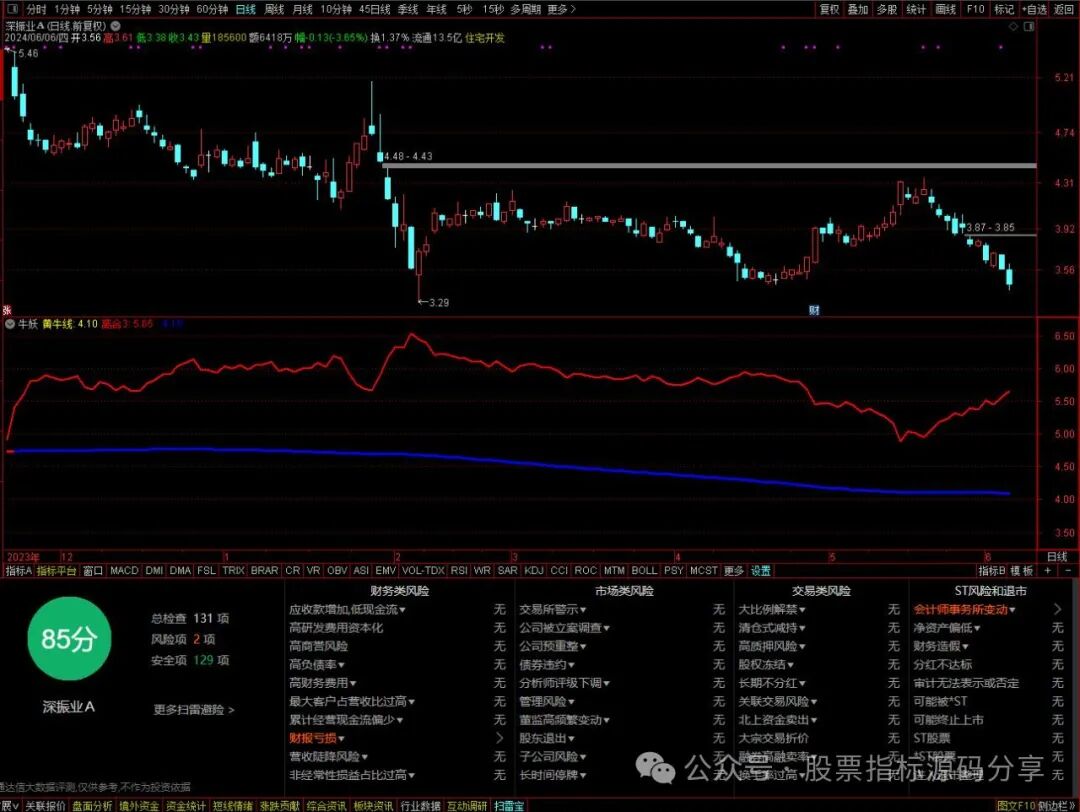1080x812 pixels.
Task: Click the 标记 mark button
Action: [x=1004, y=9]
